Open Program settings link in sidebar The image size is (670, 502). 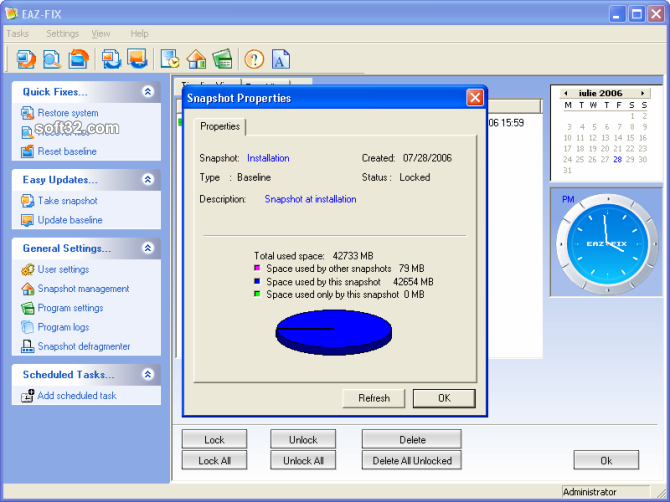(71, 308)
